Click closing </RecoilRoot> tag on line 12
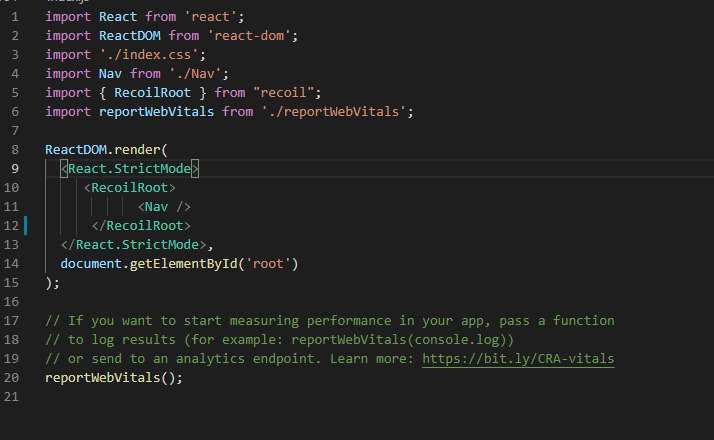Viewport: 714px width, 440px height. pos(141,226)
